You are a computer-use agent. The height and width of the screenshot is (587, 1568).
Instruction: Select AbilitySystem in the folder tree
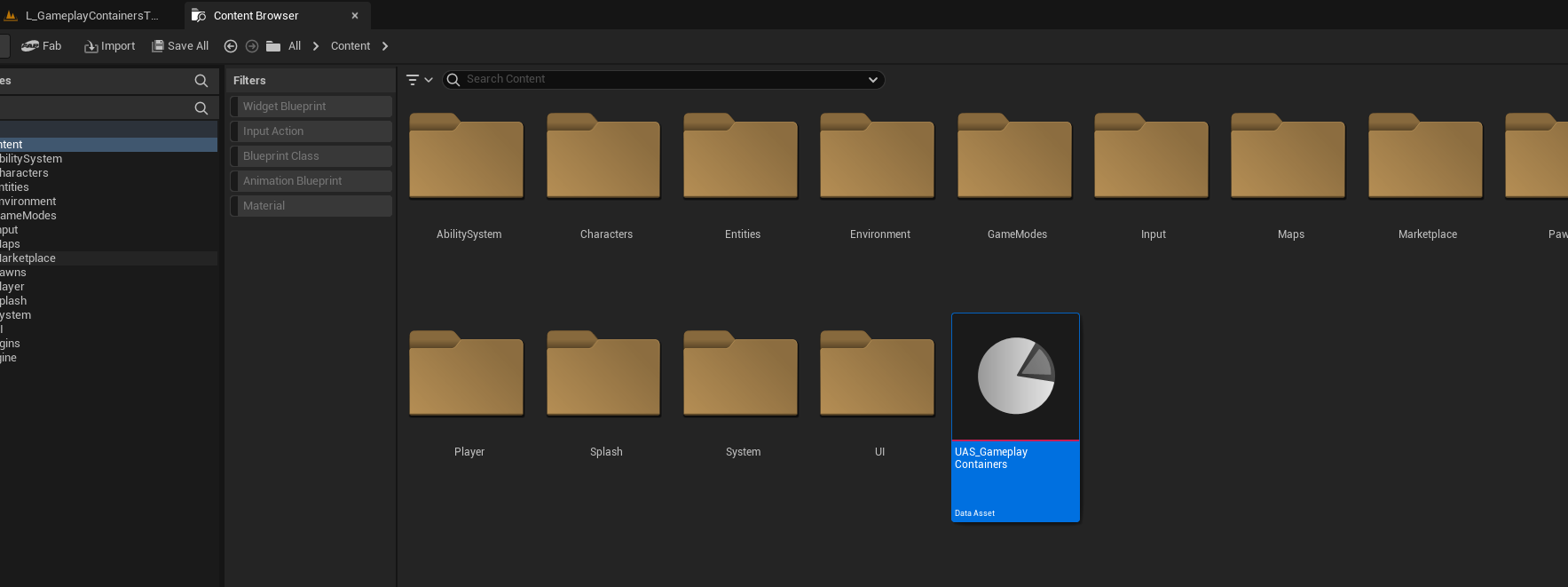[108, 159]
